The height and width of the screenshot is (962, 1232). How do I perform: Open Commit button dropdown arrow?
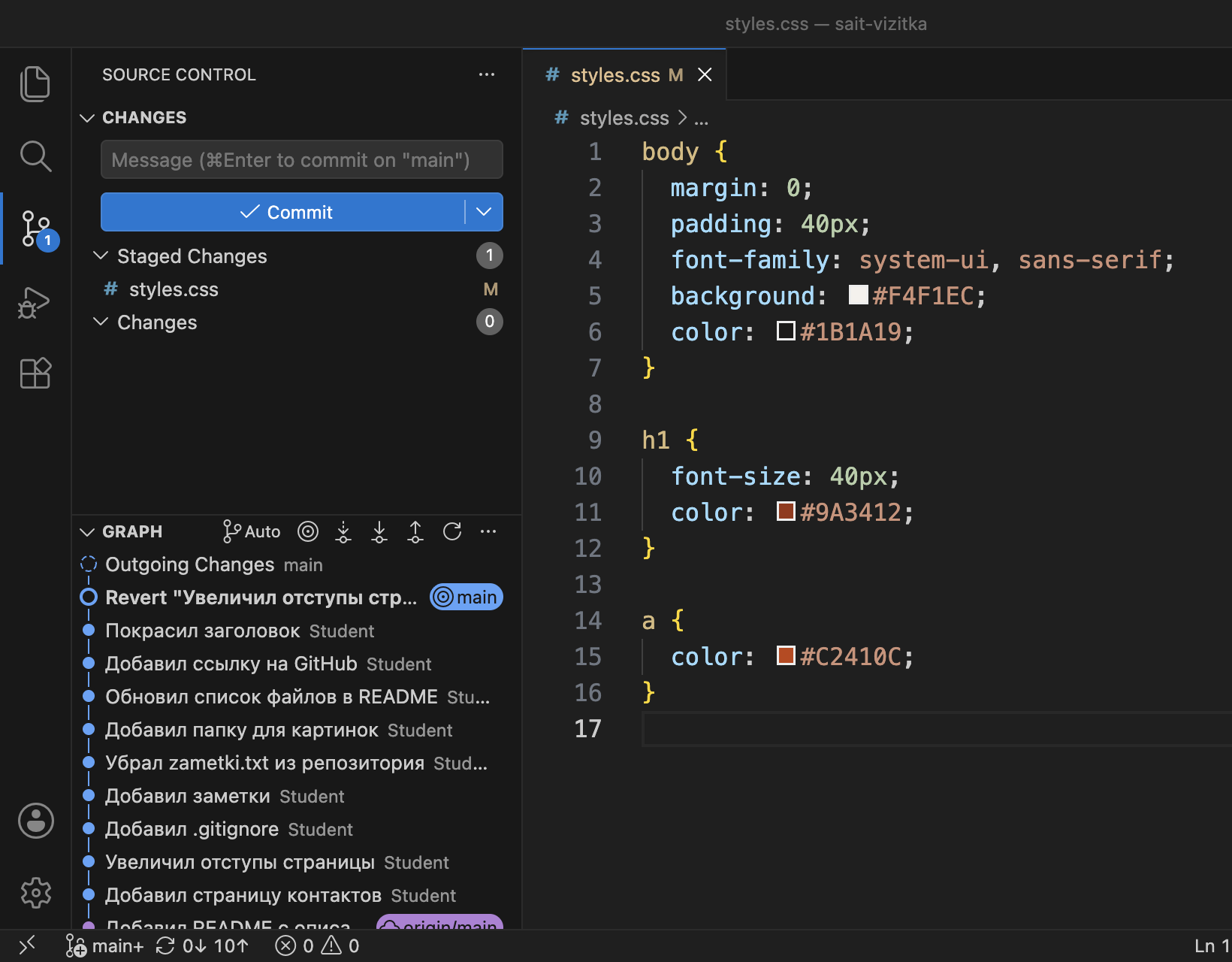(x=484, y=212)
